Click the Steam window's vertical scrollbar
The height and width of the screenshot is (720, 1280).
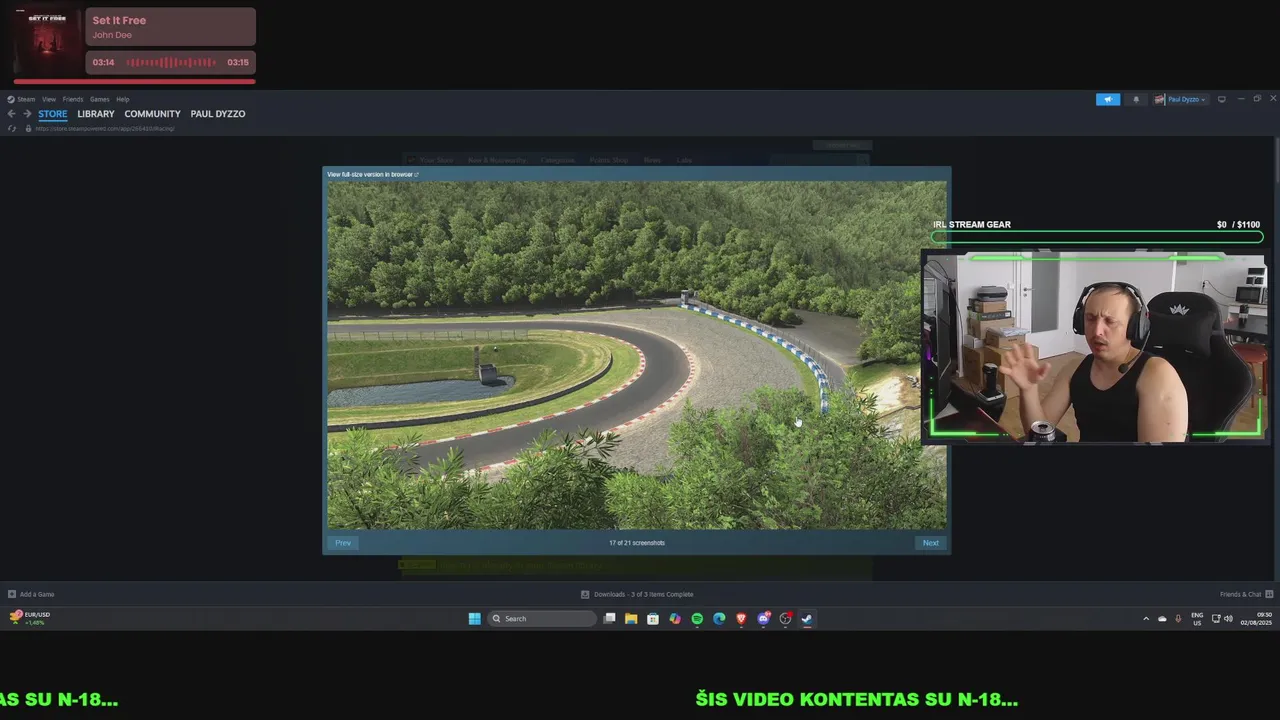pos(1276,160)
